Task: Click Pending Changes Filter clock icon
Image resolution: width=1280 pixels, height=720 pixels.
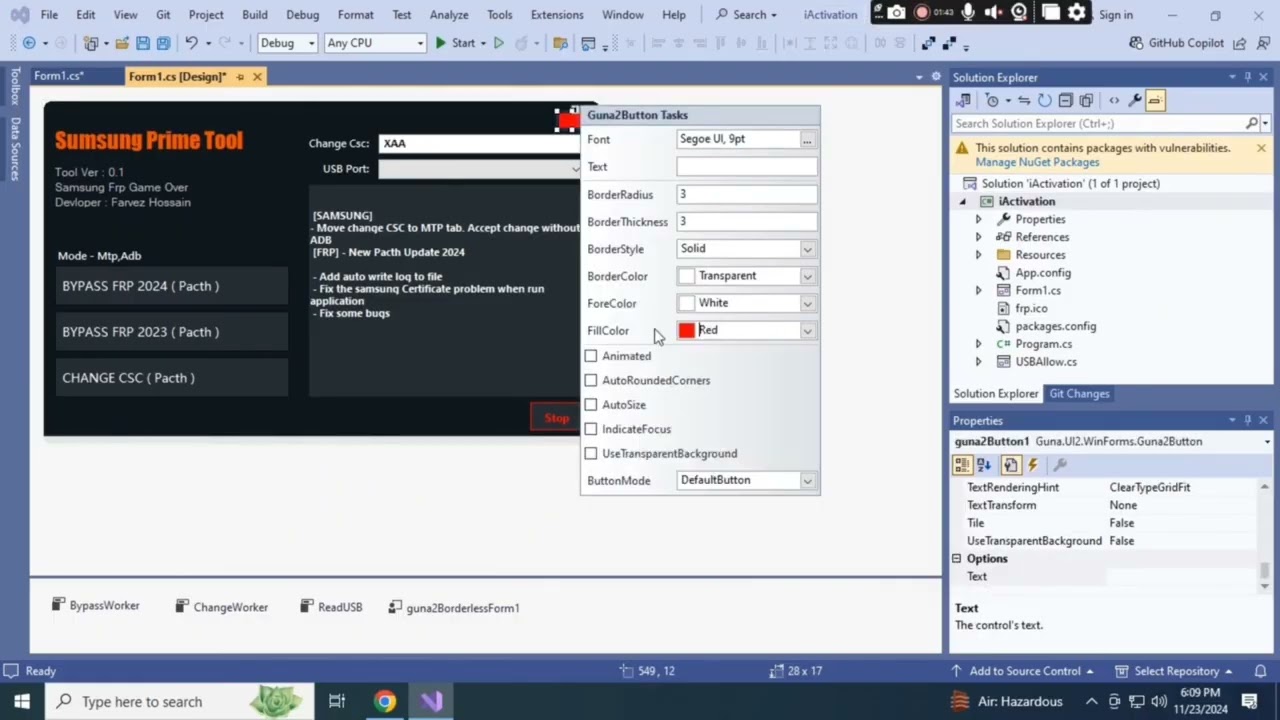Action: click(992, 100)
